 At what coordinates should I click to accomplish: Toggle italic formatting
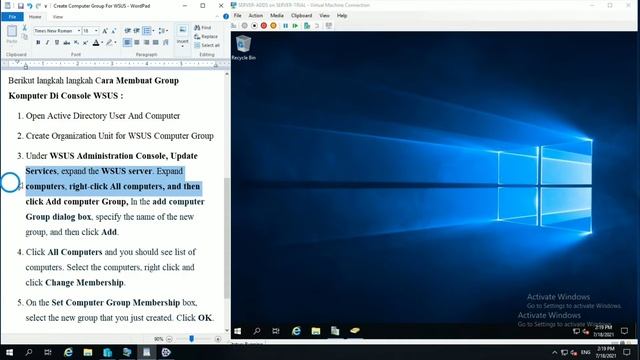47,42
